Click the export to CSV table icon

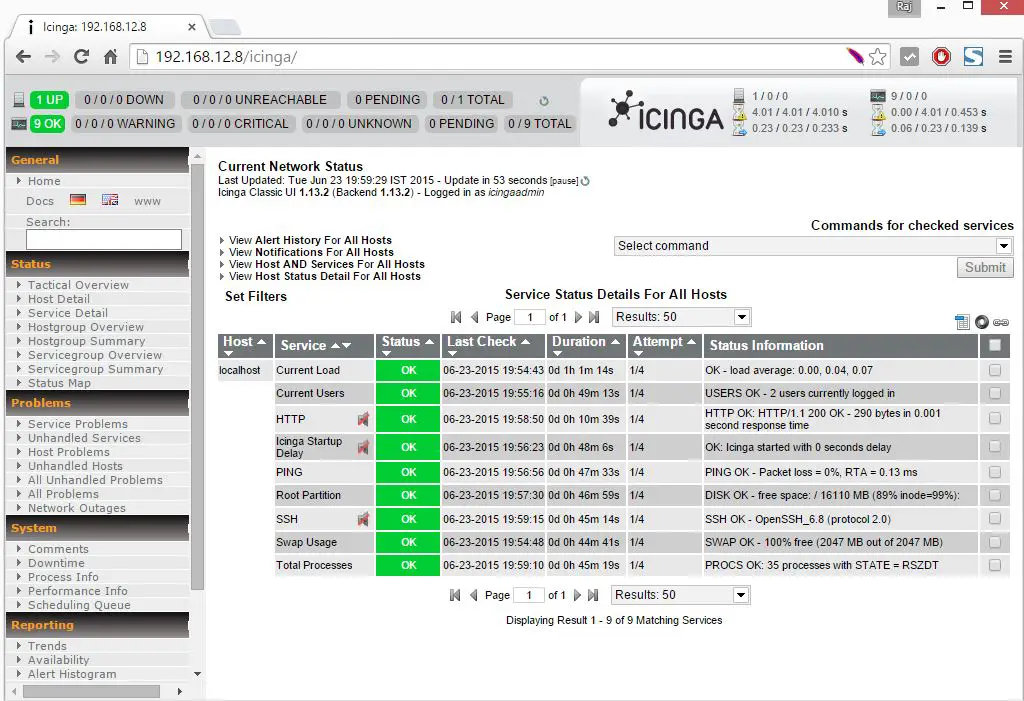pyautogui.click(x=962, y=322)
